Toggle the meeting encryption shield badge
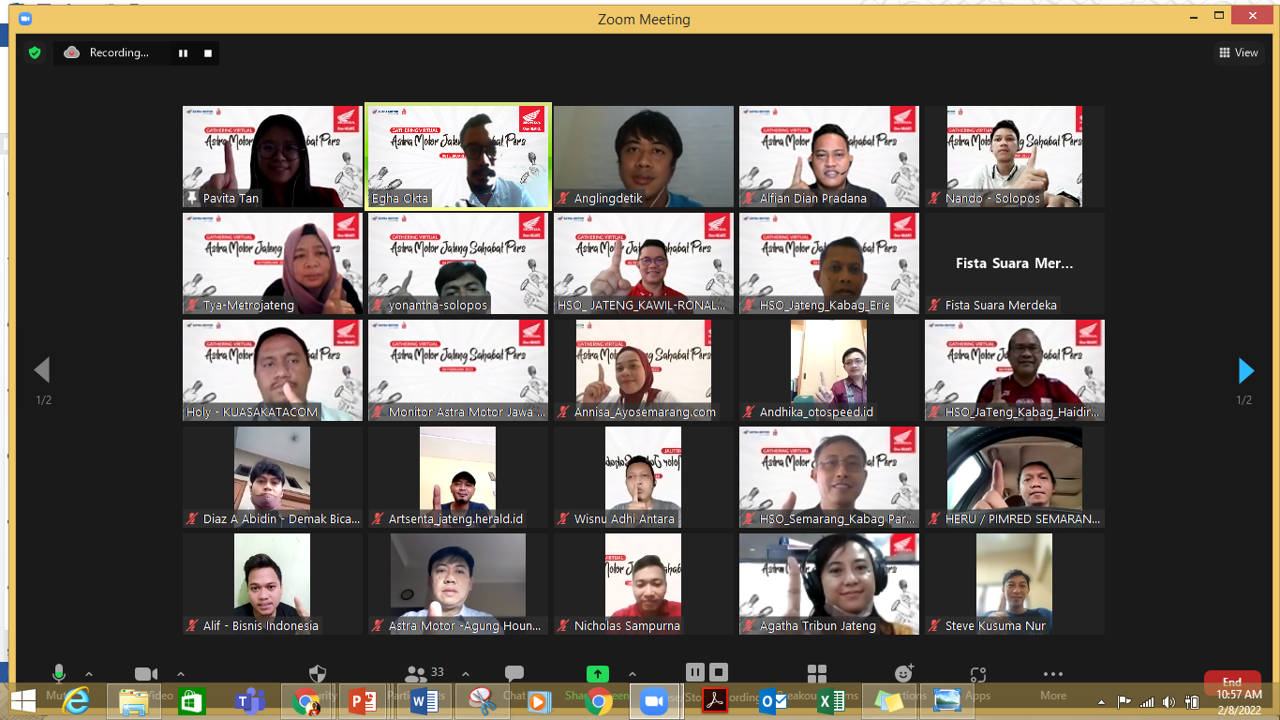Image resolution: width=1280 pixels, height=720 pixels. tap(34, 52)
